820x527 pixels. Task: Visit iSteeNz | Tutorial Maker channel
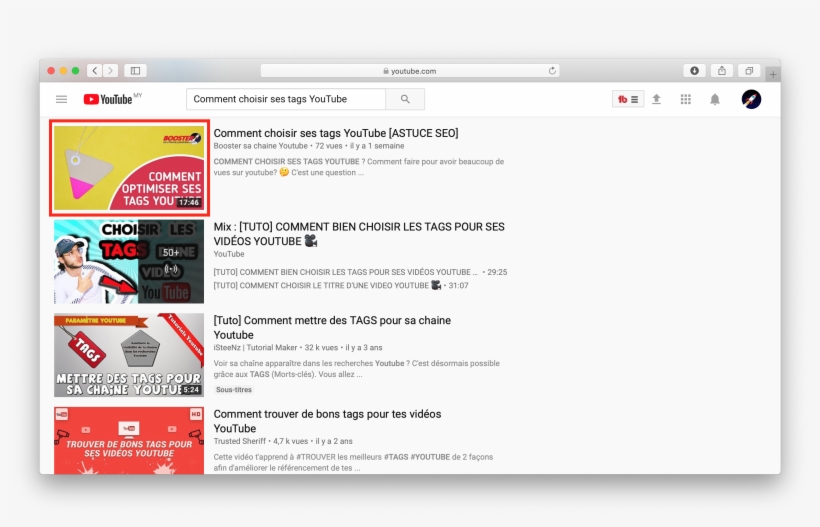(x=255, y=348)
